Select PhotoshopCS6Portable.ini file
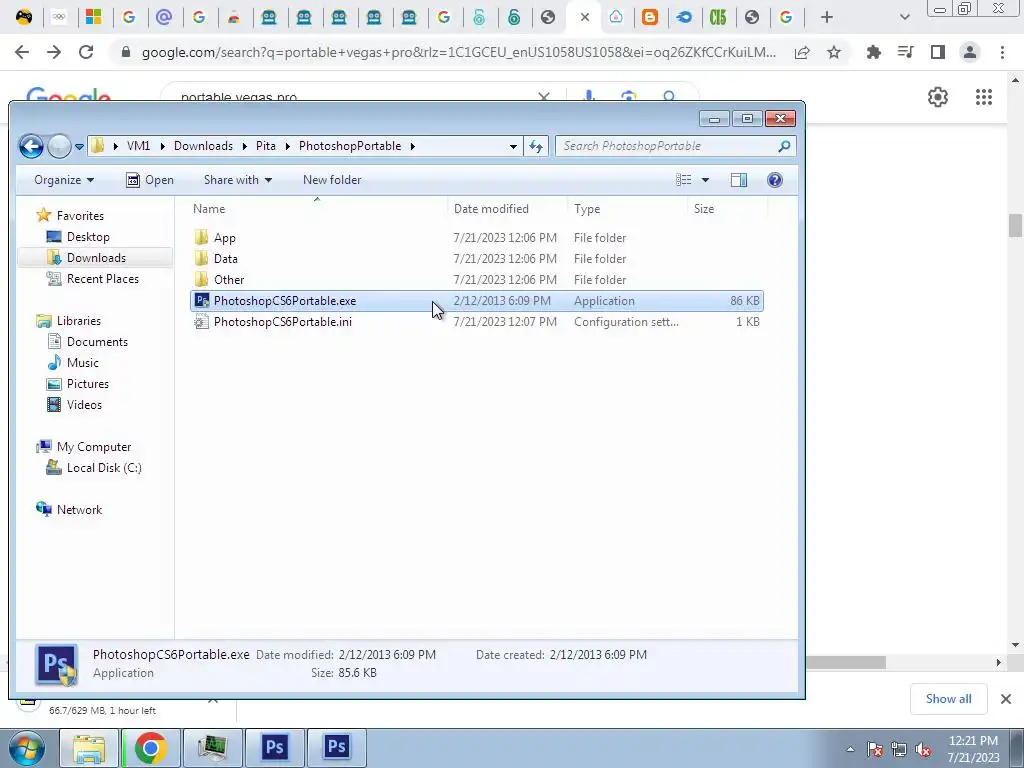 pyautogui.click(x=477, y=322)
